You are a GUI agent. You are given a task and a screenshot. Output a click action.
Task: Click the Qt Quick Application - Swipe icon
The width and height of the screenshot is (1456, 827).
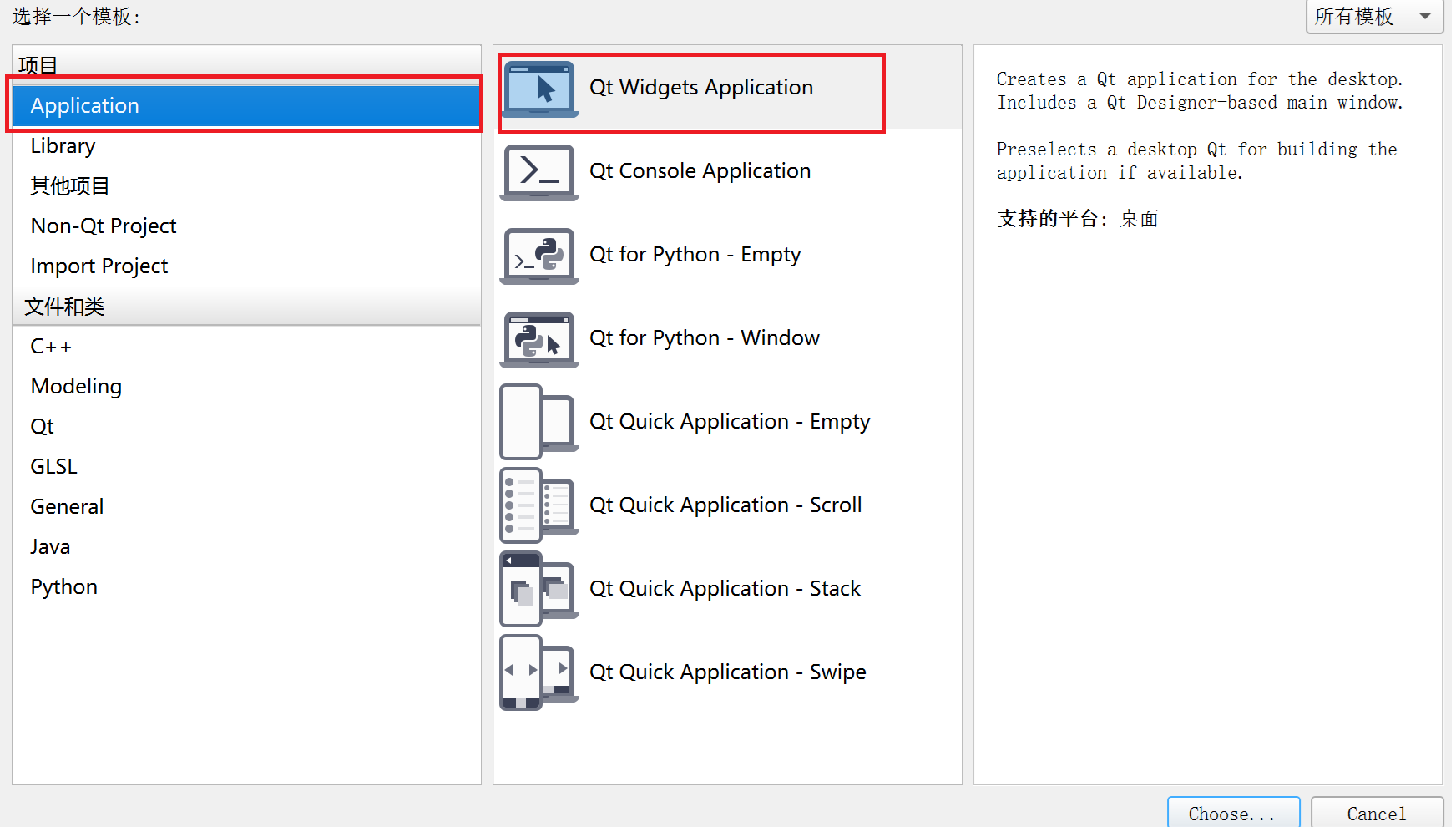click(x=539, y=672)
